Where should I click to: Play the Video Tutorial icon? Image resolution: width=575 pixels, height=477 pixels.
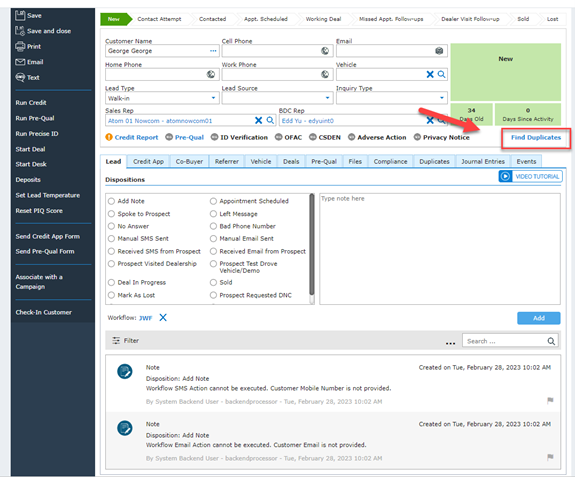click(505, 176)
